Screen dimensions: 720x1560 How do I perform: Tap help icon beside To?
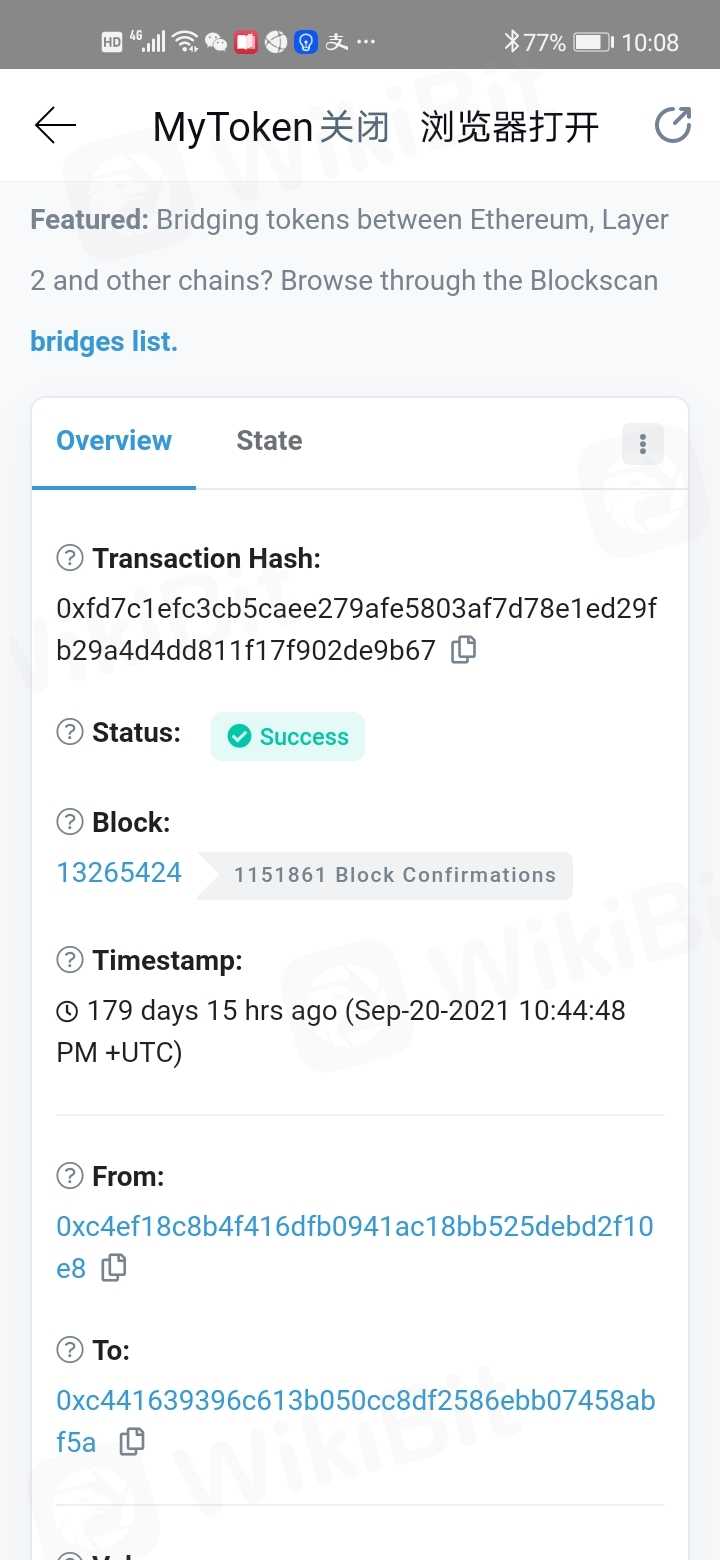[x=70, y=1350]
